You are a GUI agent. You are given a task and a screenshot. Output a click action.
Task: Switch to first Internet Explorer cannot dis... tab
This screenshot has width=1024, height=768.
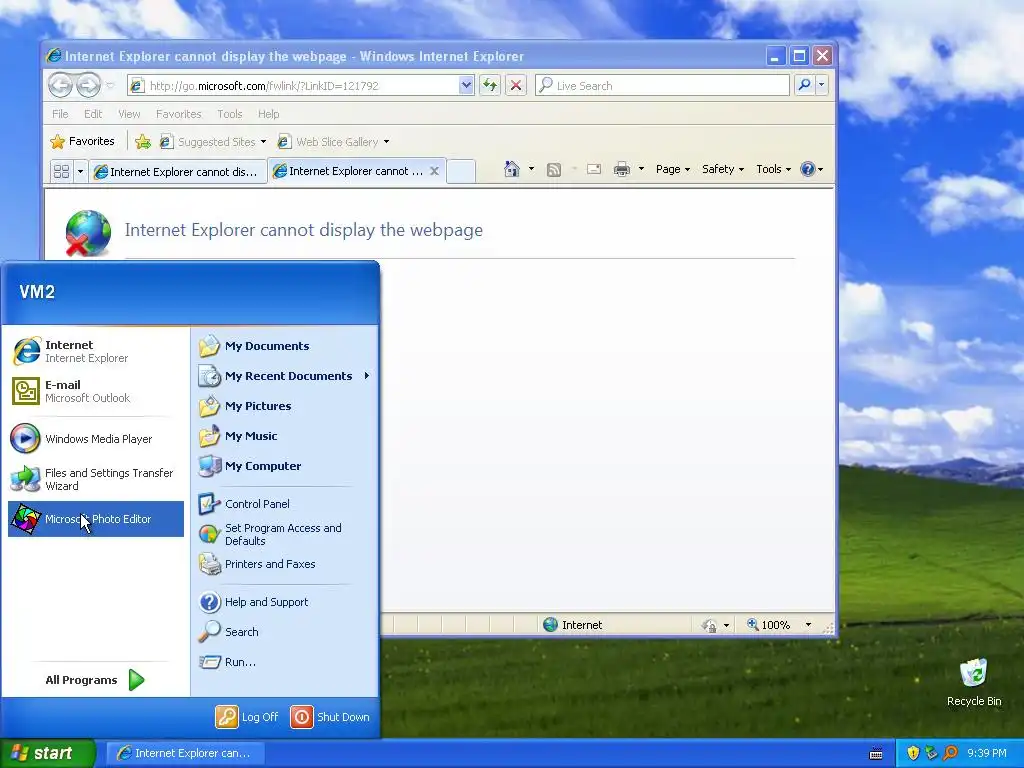178,172
